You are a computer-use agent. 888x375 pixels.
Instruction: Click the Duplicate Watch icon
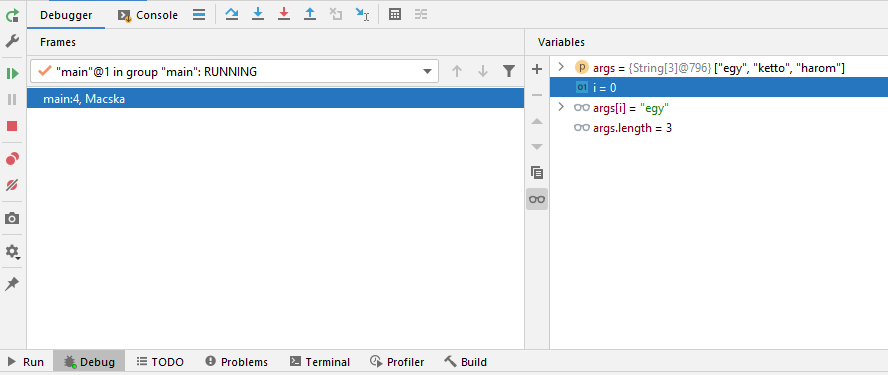(x=537, y=173)
